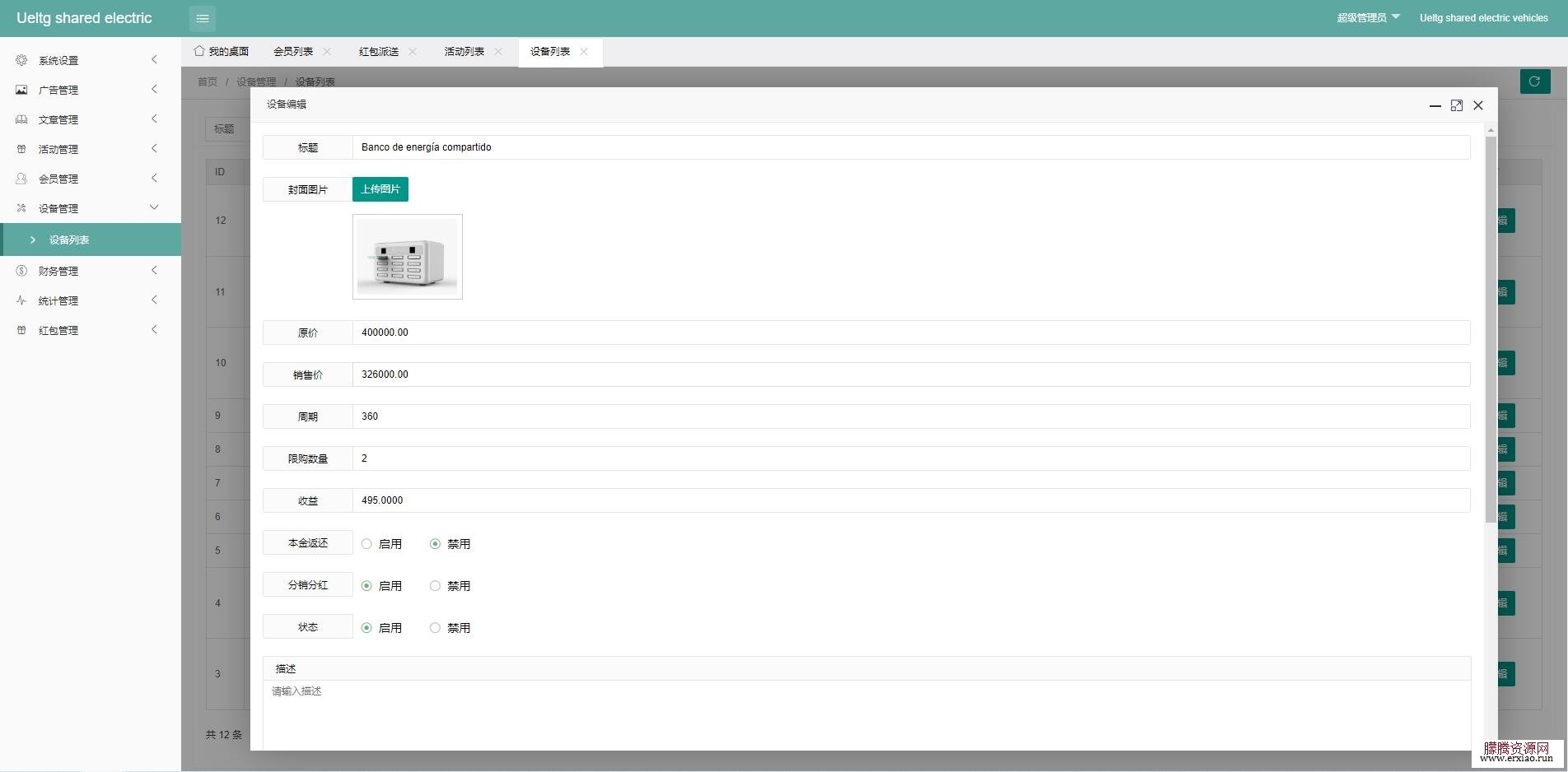
Task: Select 禁用 for 本金返还
Action: [x=435, y=544]
